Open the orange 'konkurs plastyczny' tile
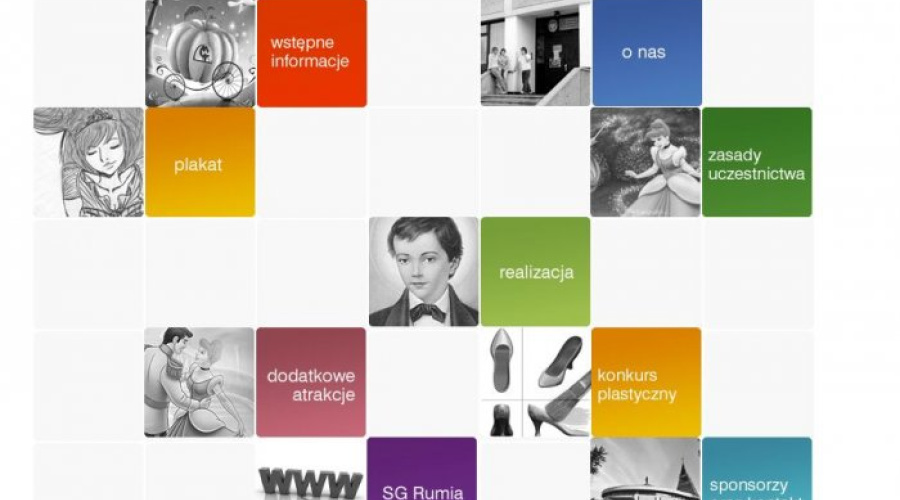 646,382
